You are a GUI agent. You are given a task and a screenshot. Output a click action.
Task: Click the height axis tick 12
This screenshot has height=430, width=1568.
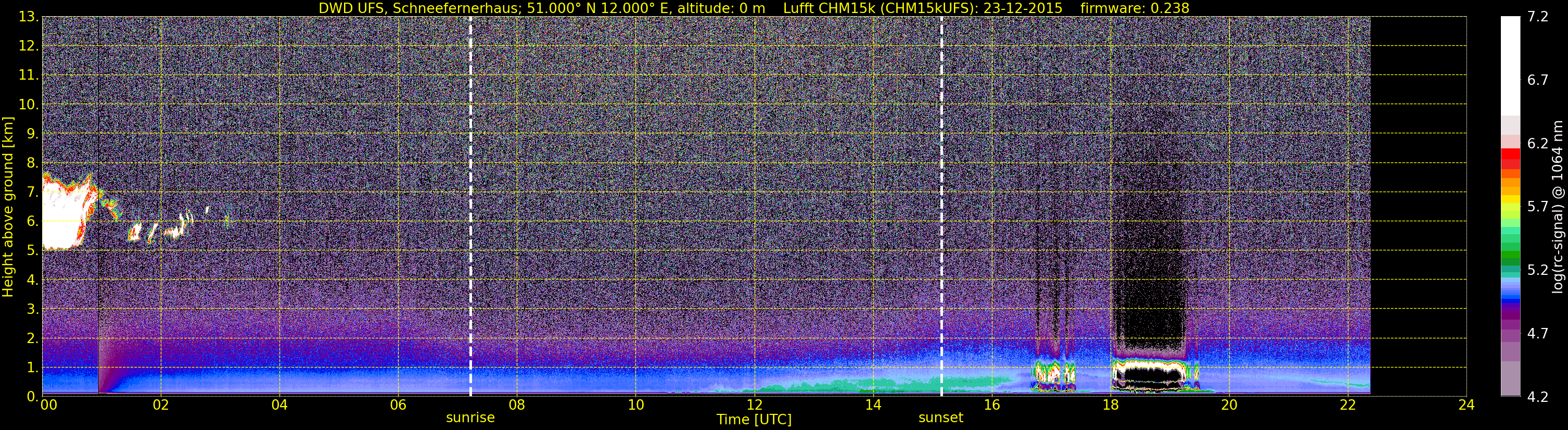28,46
